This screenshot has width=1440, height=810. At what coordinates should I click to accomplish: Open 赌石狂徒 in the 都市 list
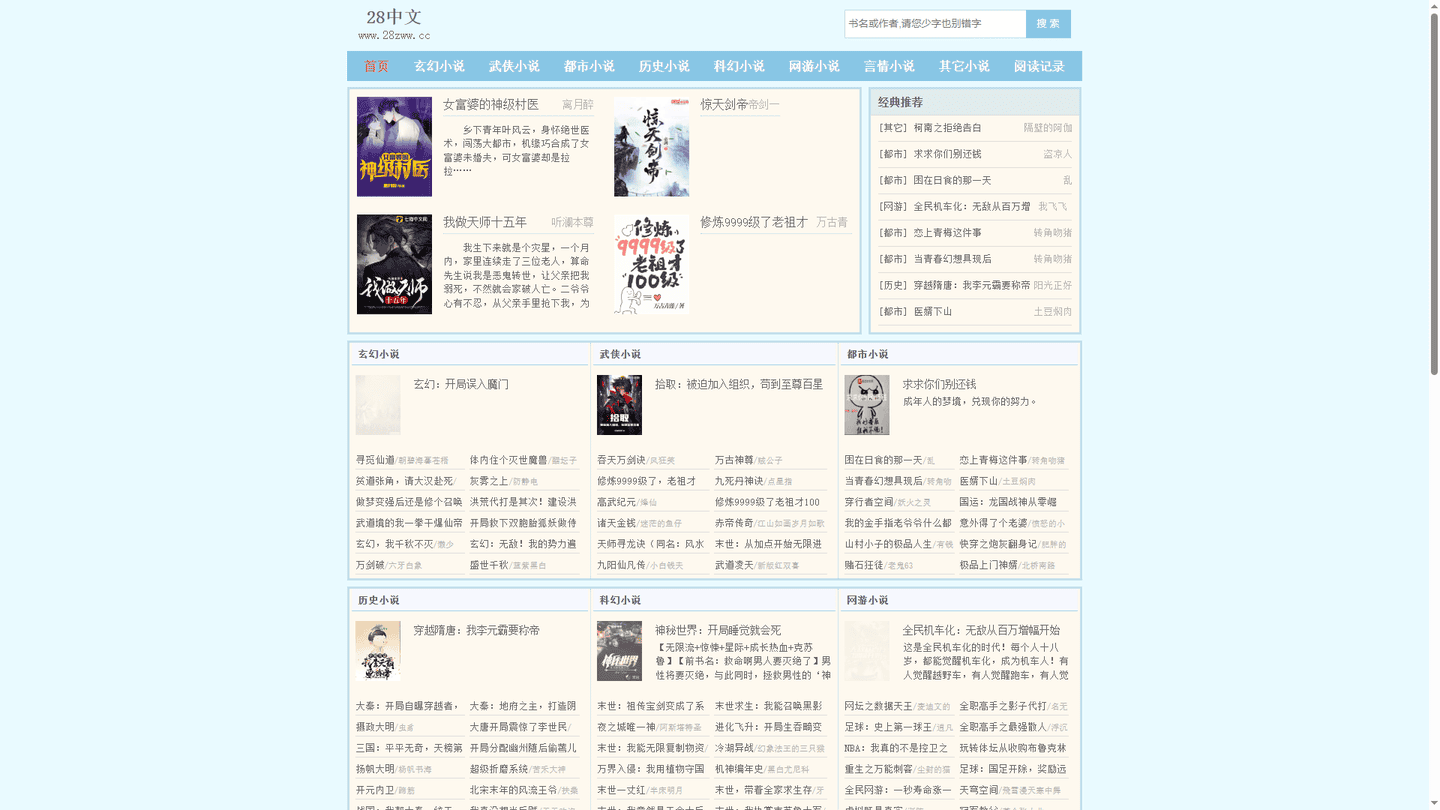(x=864, y=565)
